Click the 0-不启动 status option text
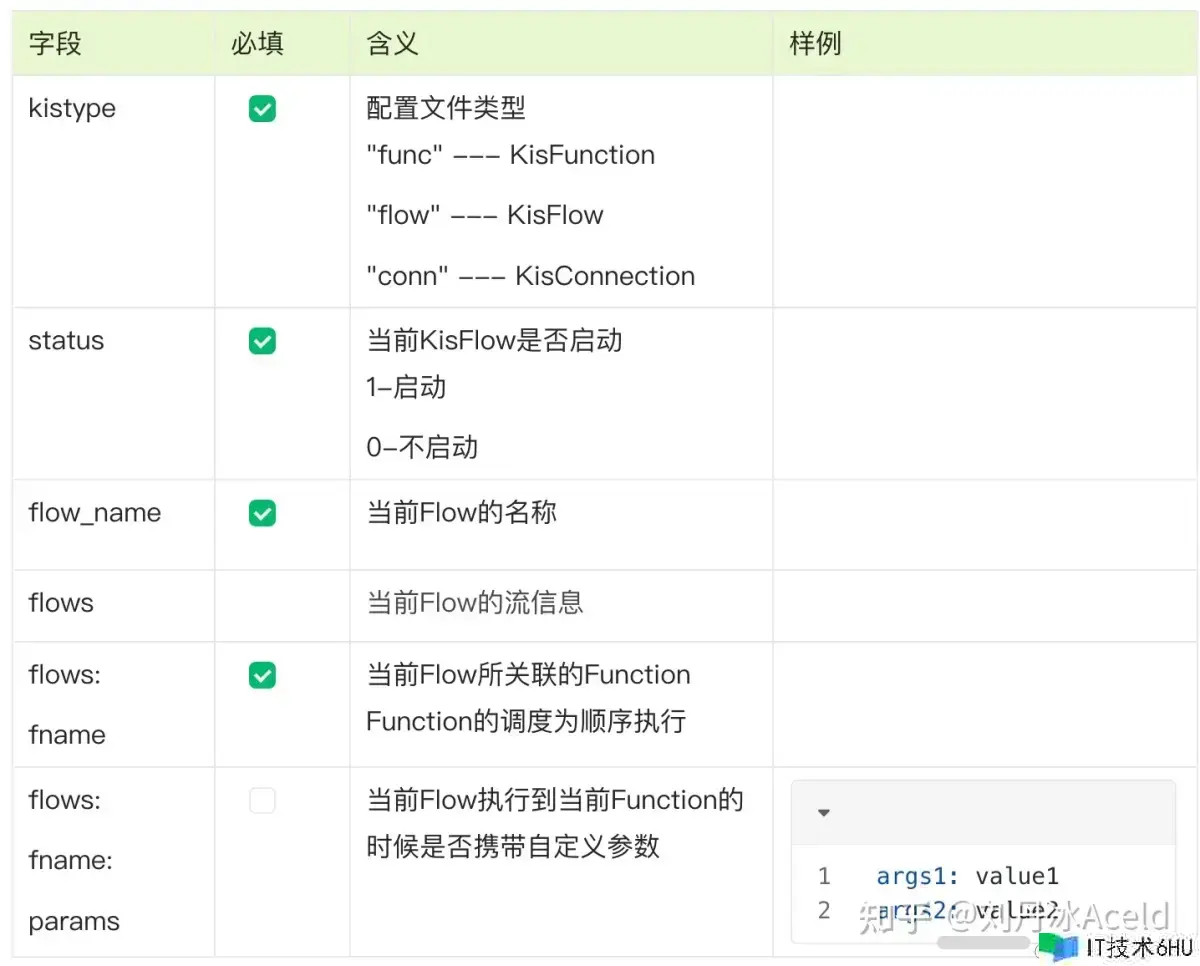Image resolution: width=1200 pixels, height=966 pixels. pyautogui.click(x=422, y=447)
